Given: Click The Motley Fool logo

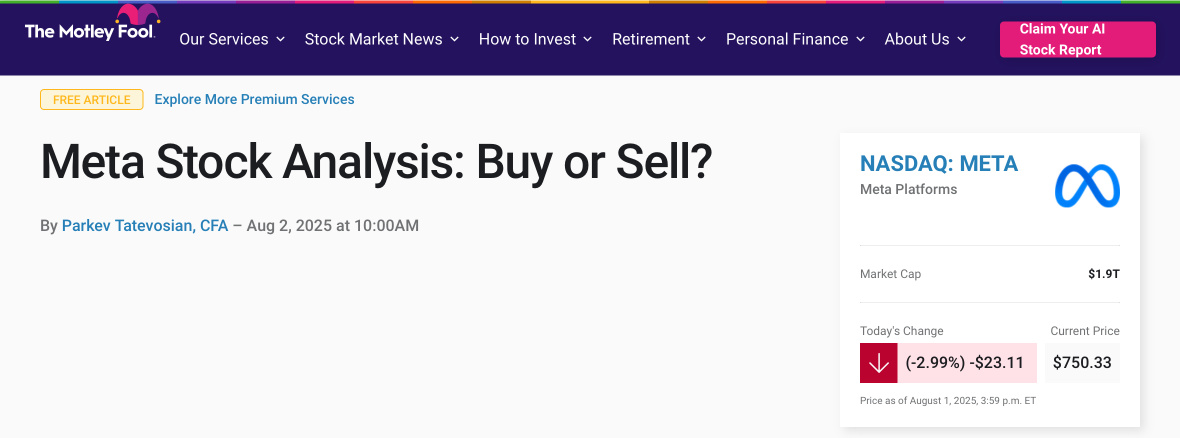Looking at the screenshot, I should click(90, 24).
